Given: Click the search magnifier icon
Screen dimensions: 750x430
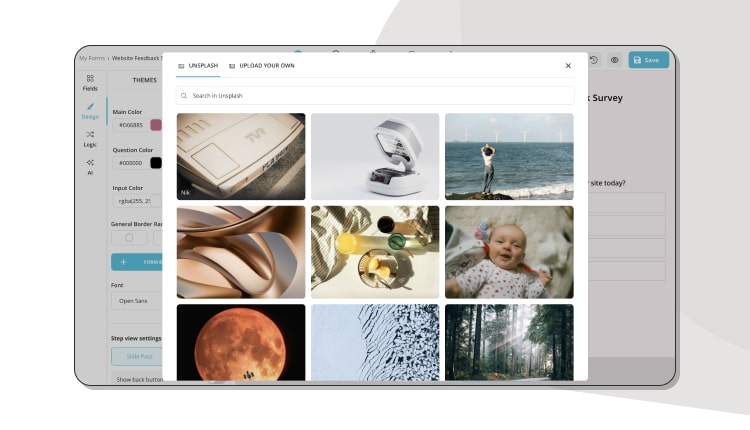Looking at the screenshot, I should [184, 96].
